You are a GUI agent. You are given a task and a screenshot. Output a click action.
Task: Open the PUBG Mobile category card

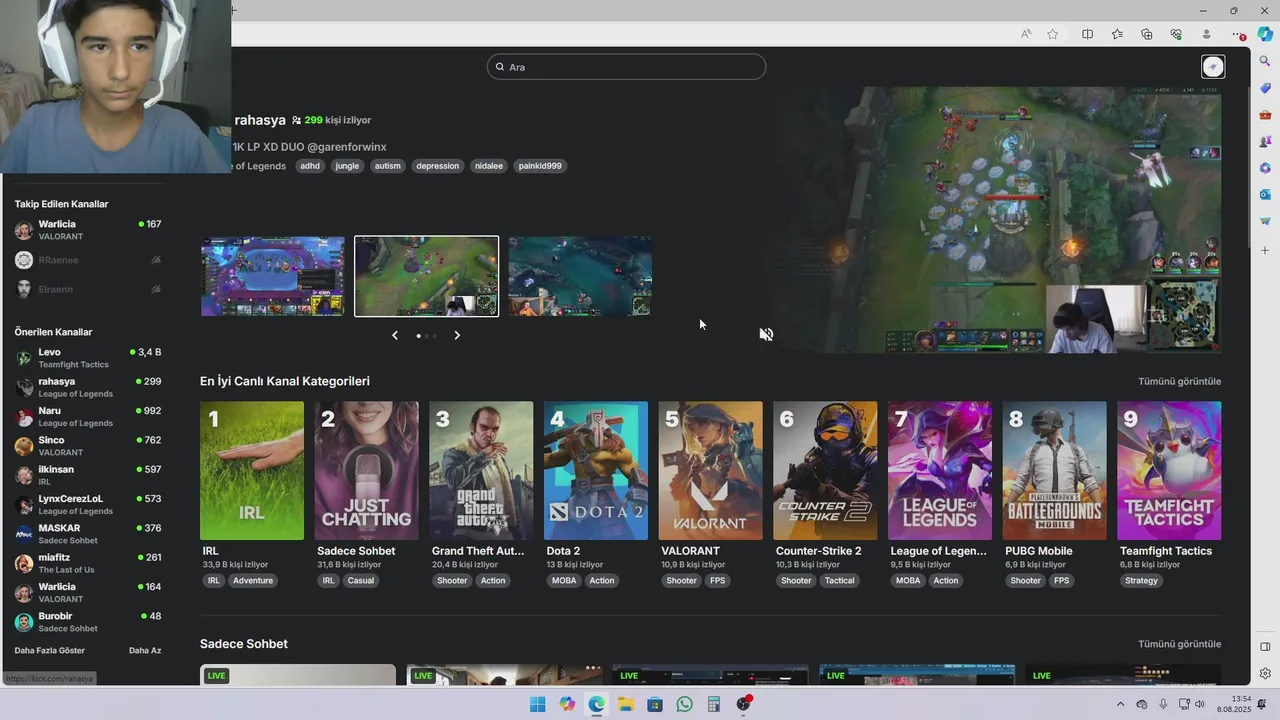point(1054,471)
